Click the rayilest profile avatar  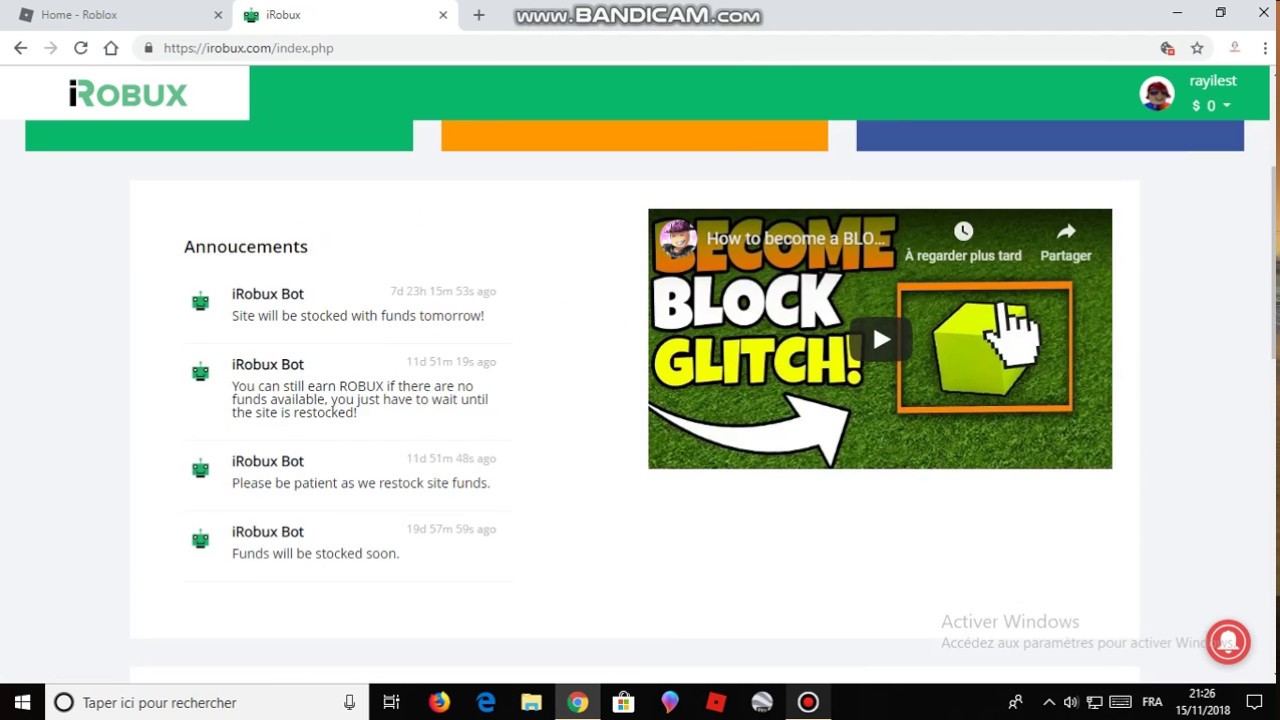click(x=1157, y=94)
